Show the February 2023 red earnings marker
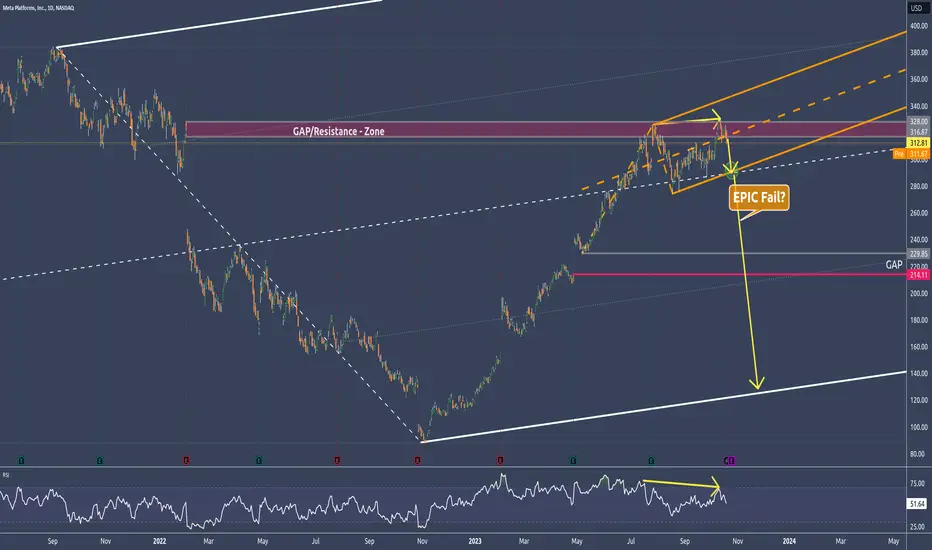The height and width of the screenshot is (550, 932). [500, 460]
